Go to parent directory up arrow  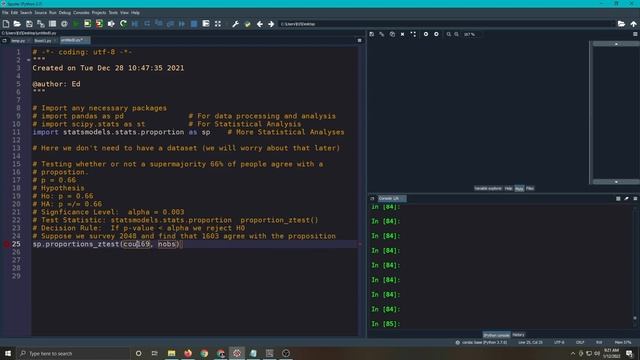(x=633, y=24)
